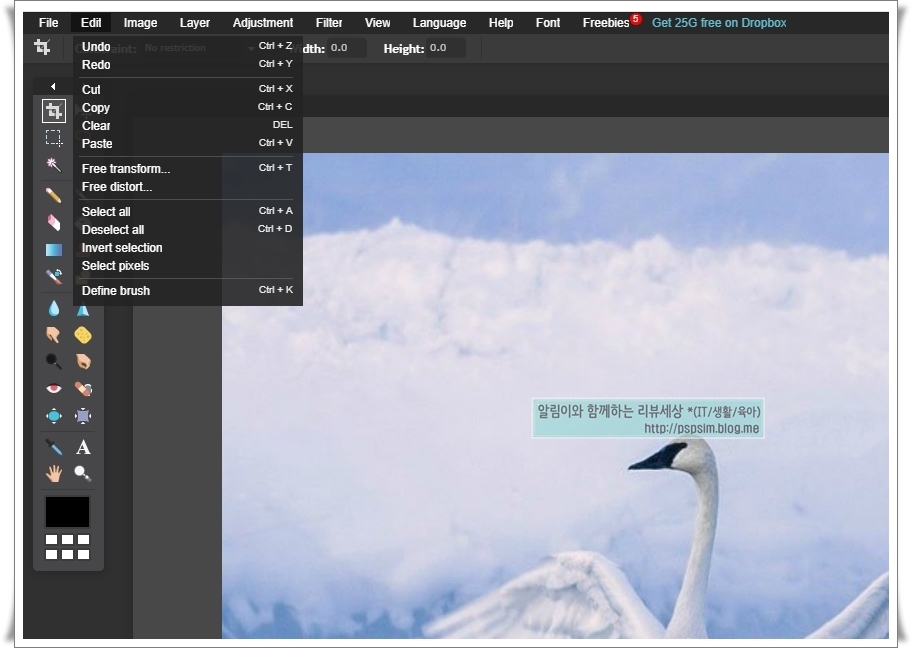Select the Sharpen triangle tool
Image resolution: width=912 pixels, height=648 pixels.
pyautogui.click(x=83, y=310)
